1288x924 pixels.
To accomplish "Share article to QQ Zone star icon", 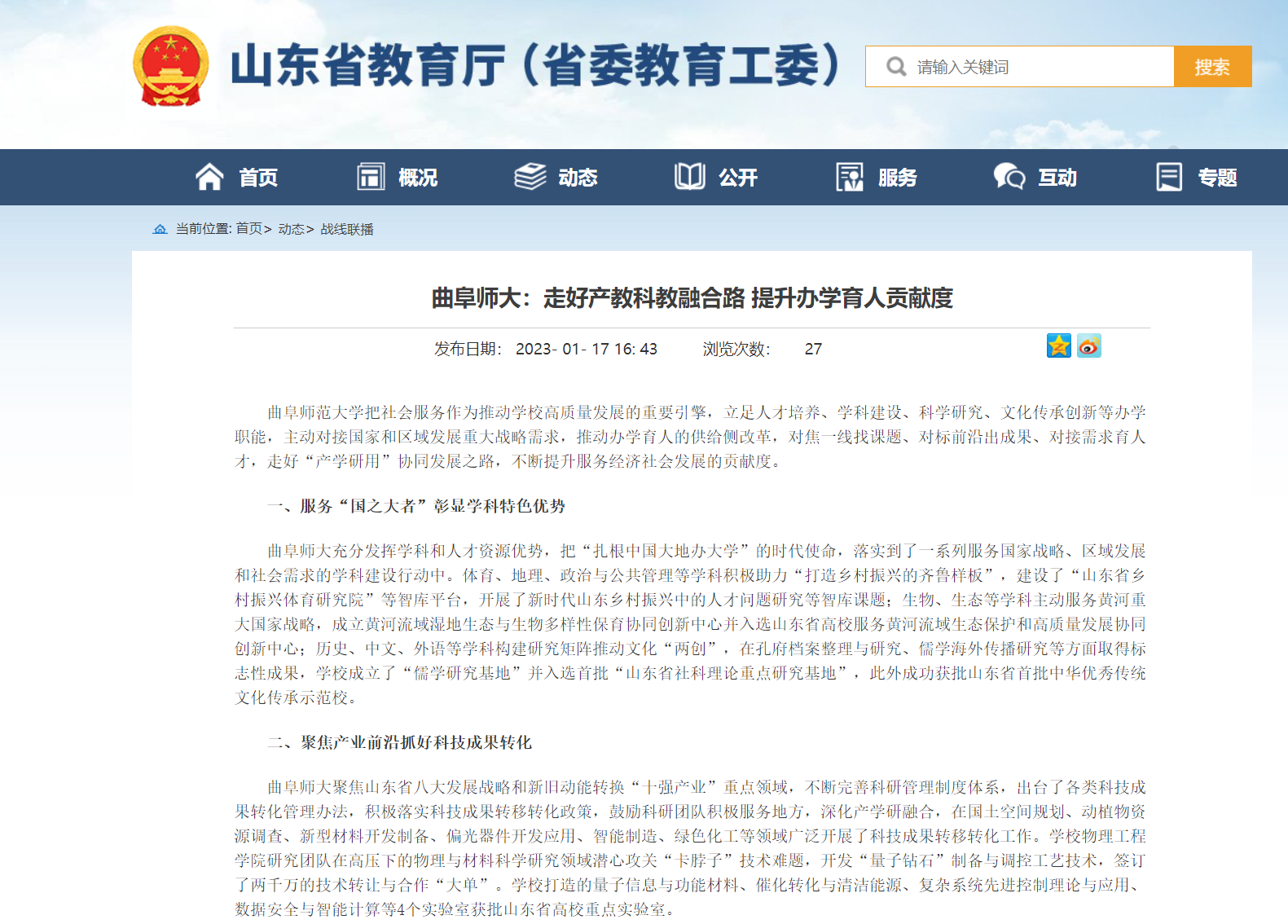I will coord(1058,346).
